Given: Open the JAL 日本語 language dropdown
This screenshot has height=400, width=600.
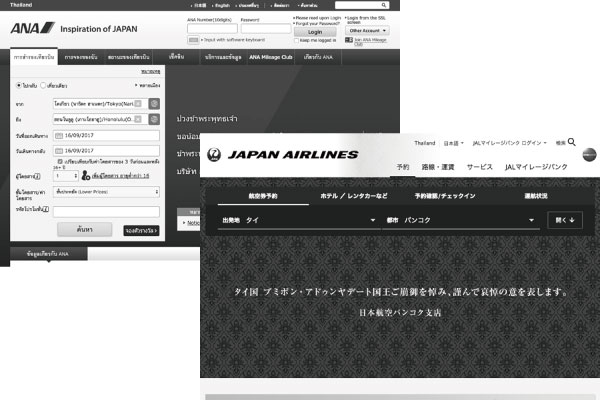Looking at the screenshot, I should [x=453, y=143].
